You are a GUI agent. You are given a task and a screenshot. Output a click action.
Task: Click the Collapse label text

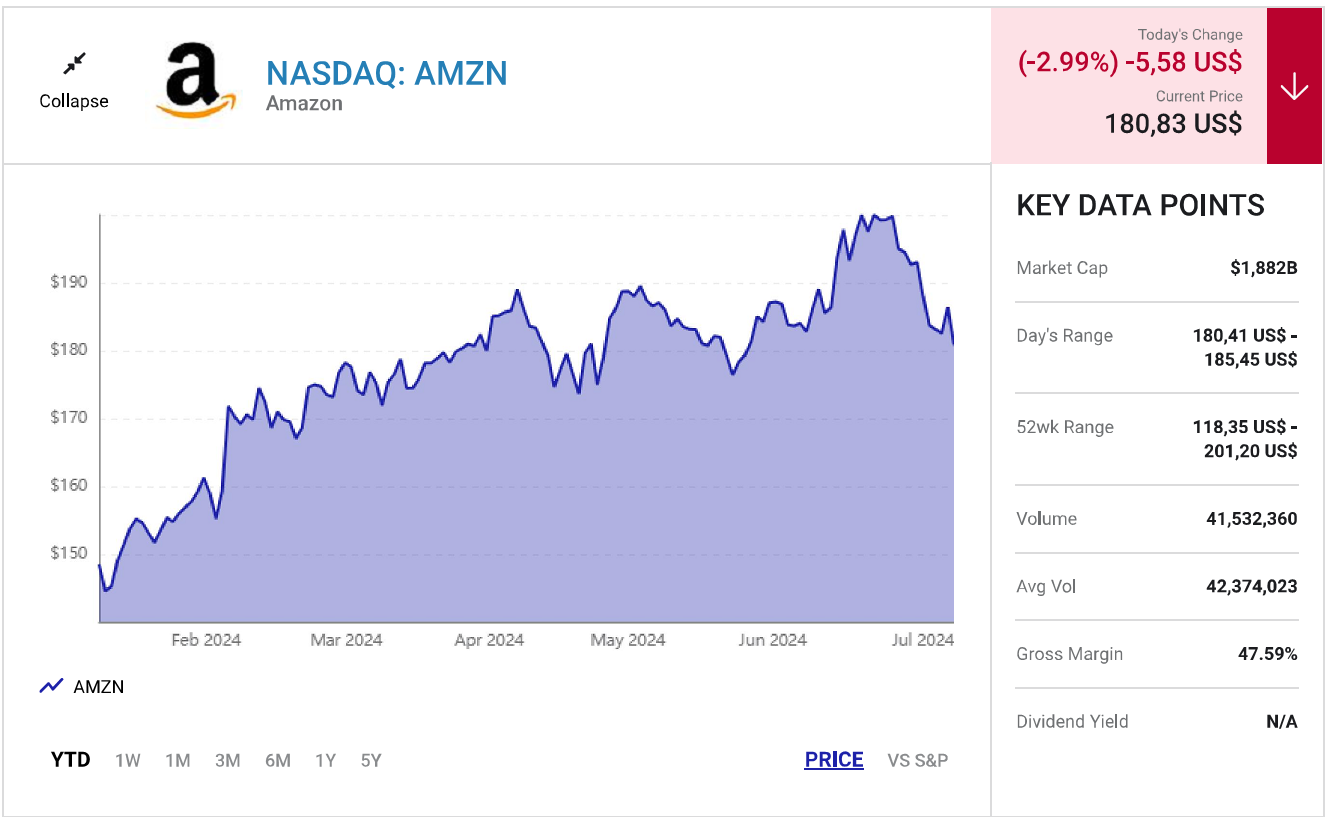(74, 101)
